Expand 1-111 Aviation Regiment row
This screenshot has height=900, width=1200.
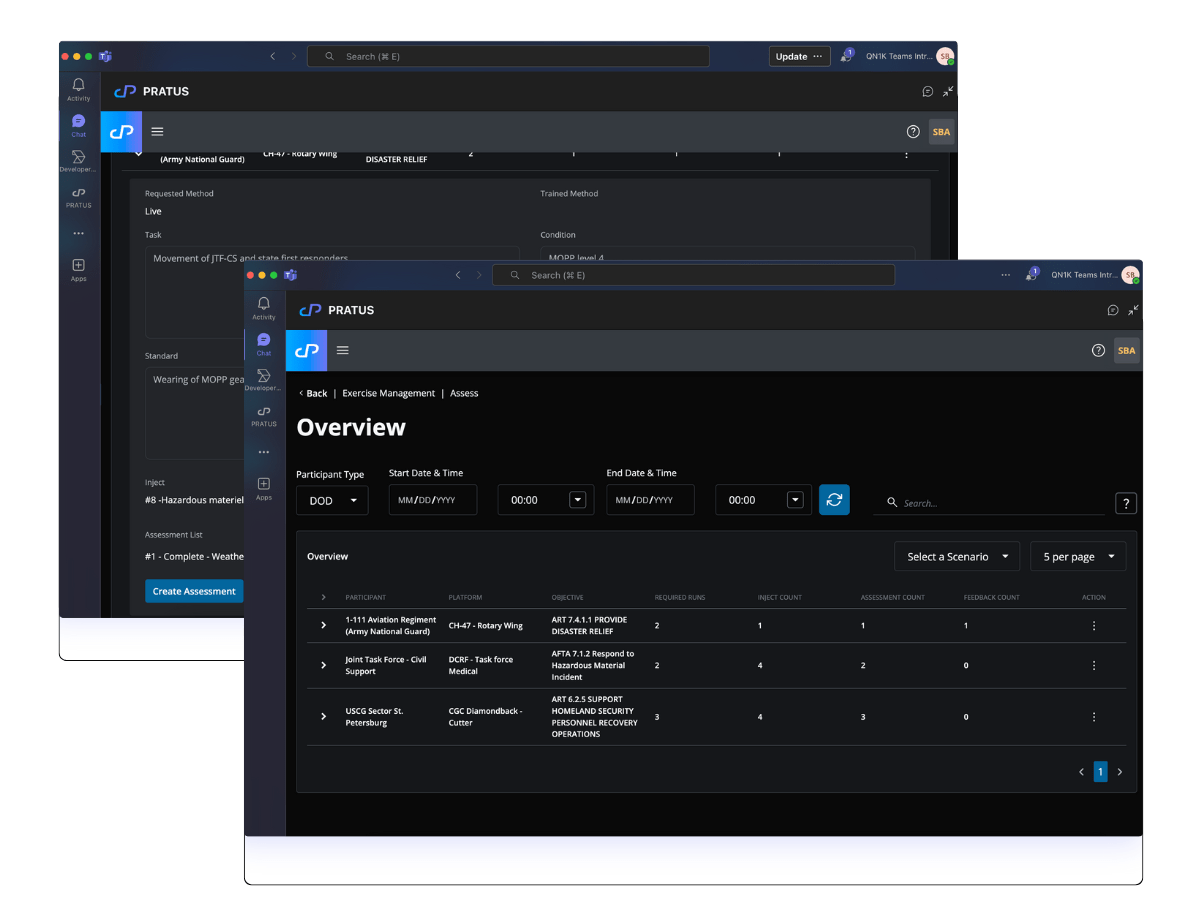point(323,625)
